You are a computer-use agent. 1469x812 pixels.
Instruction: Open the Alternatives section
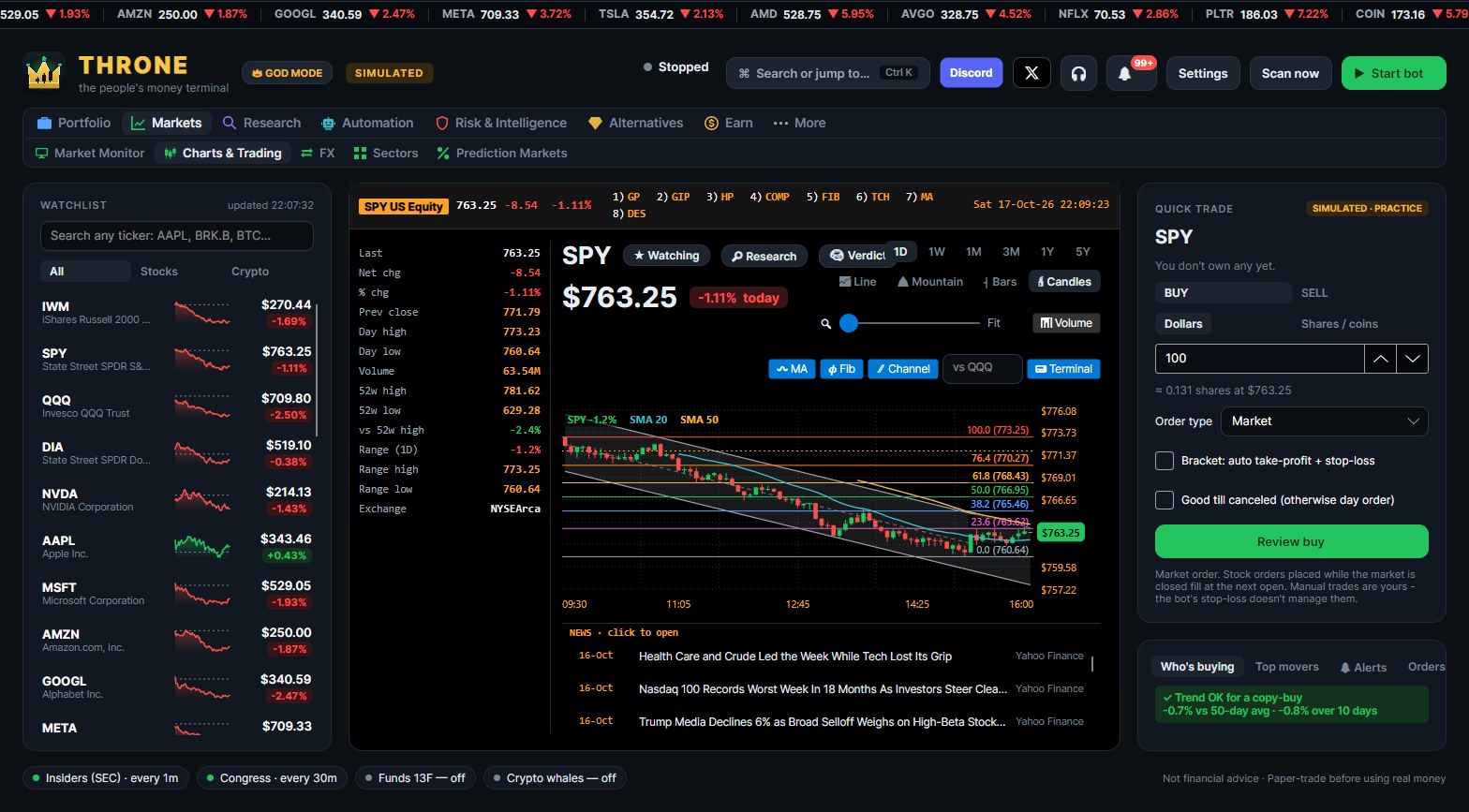point(635,123)
